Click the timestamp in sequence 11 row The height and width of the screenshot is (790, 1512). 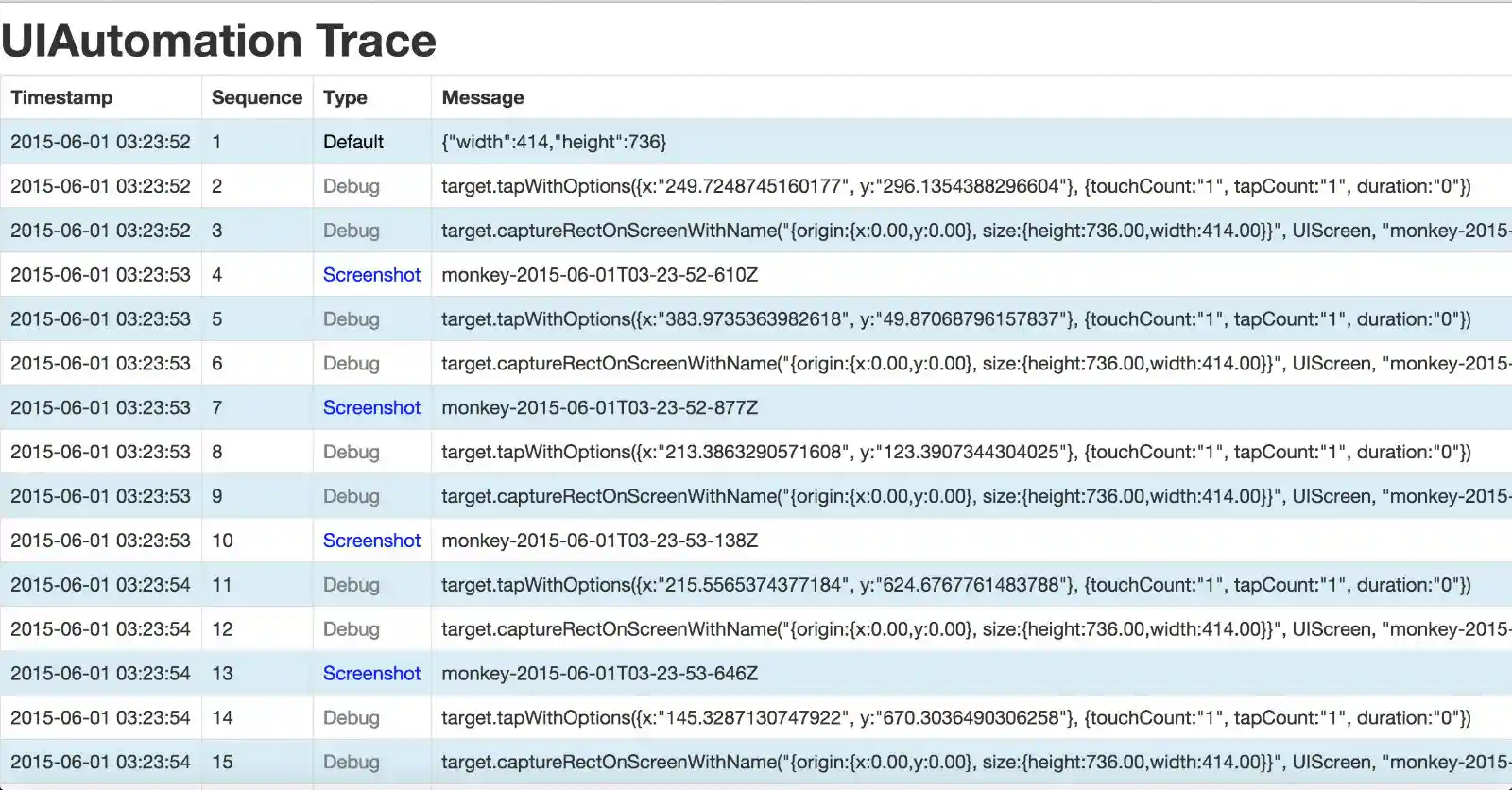(100, 585)
